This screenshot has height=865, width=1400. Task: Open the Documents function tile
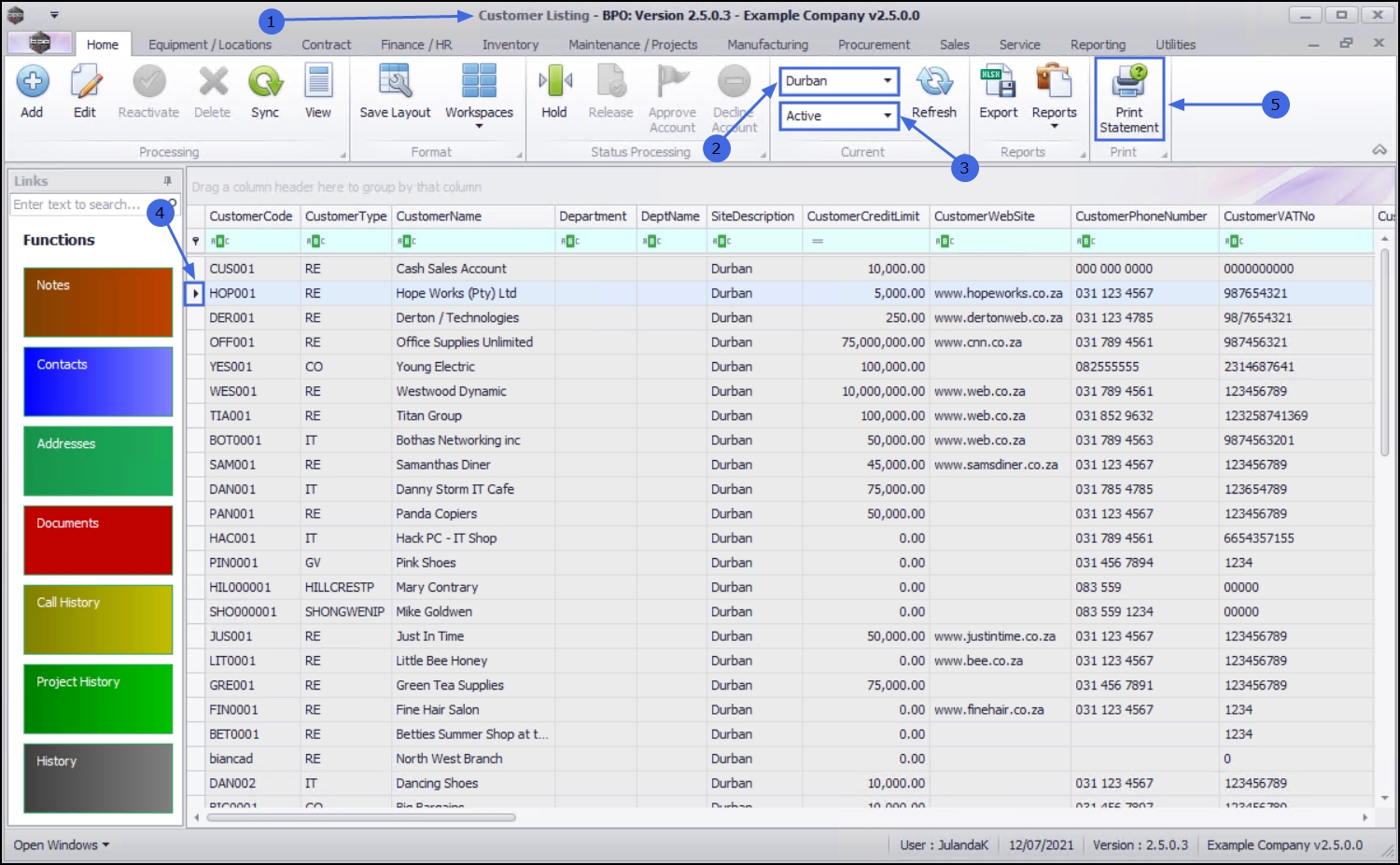pos(98,540)
